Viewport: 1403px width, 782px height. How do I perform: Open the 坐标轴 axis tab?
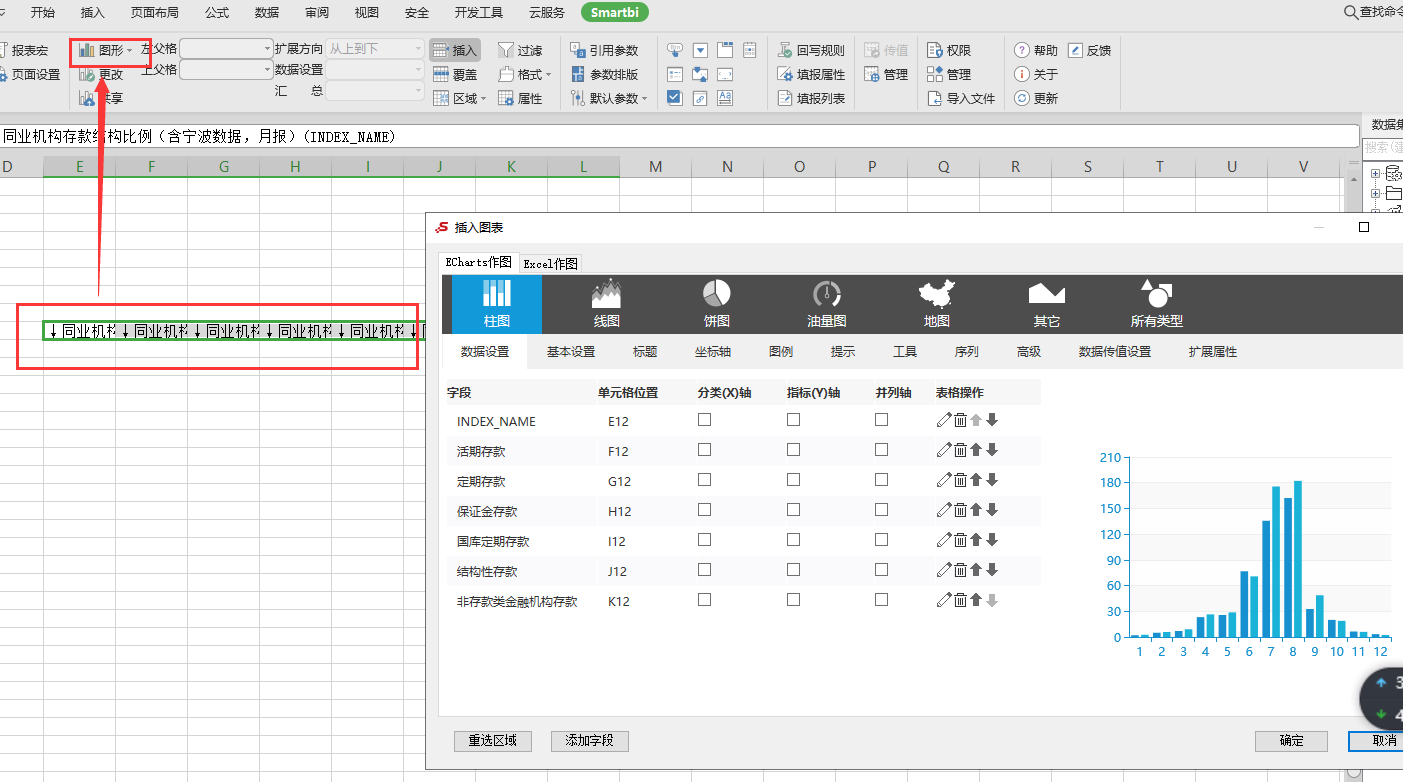[x=713, y=352]
